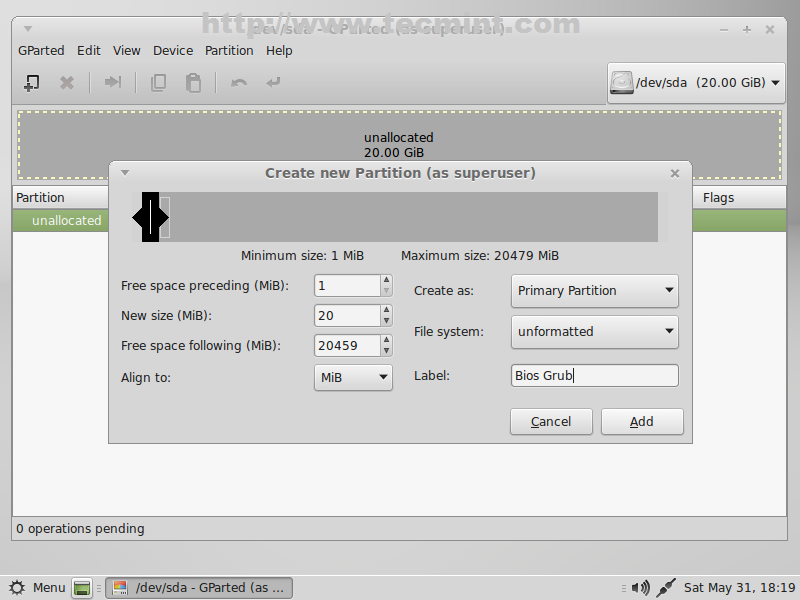Click the clock showing Sat May 31

739,588
